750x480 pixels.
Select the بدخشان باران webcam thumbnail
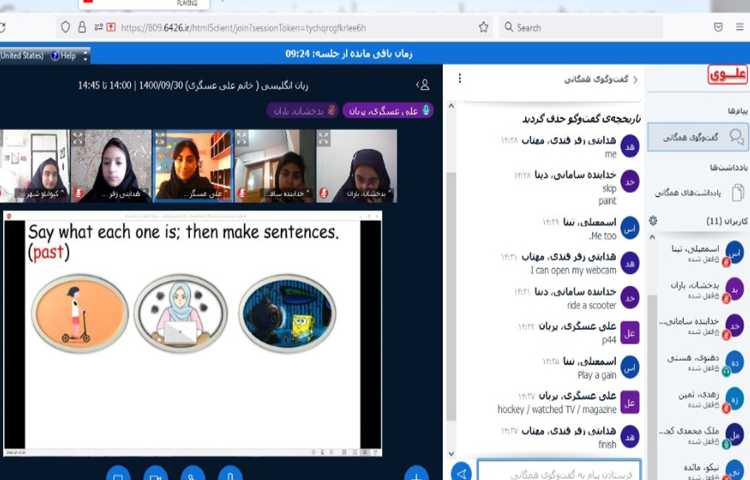point(356,166)
